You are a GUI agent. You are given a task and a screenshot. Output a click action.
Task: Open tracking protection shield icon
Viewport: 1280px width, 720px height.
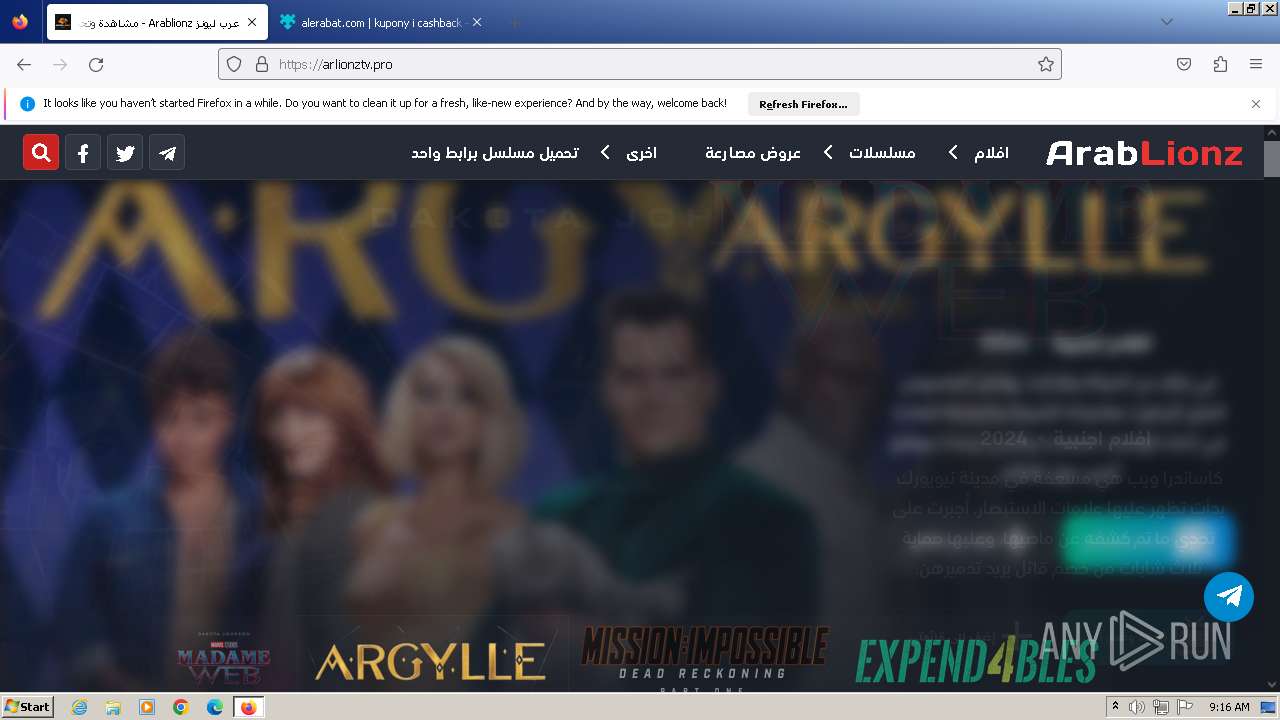pos(234,64)
